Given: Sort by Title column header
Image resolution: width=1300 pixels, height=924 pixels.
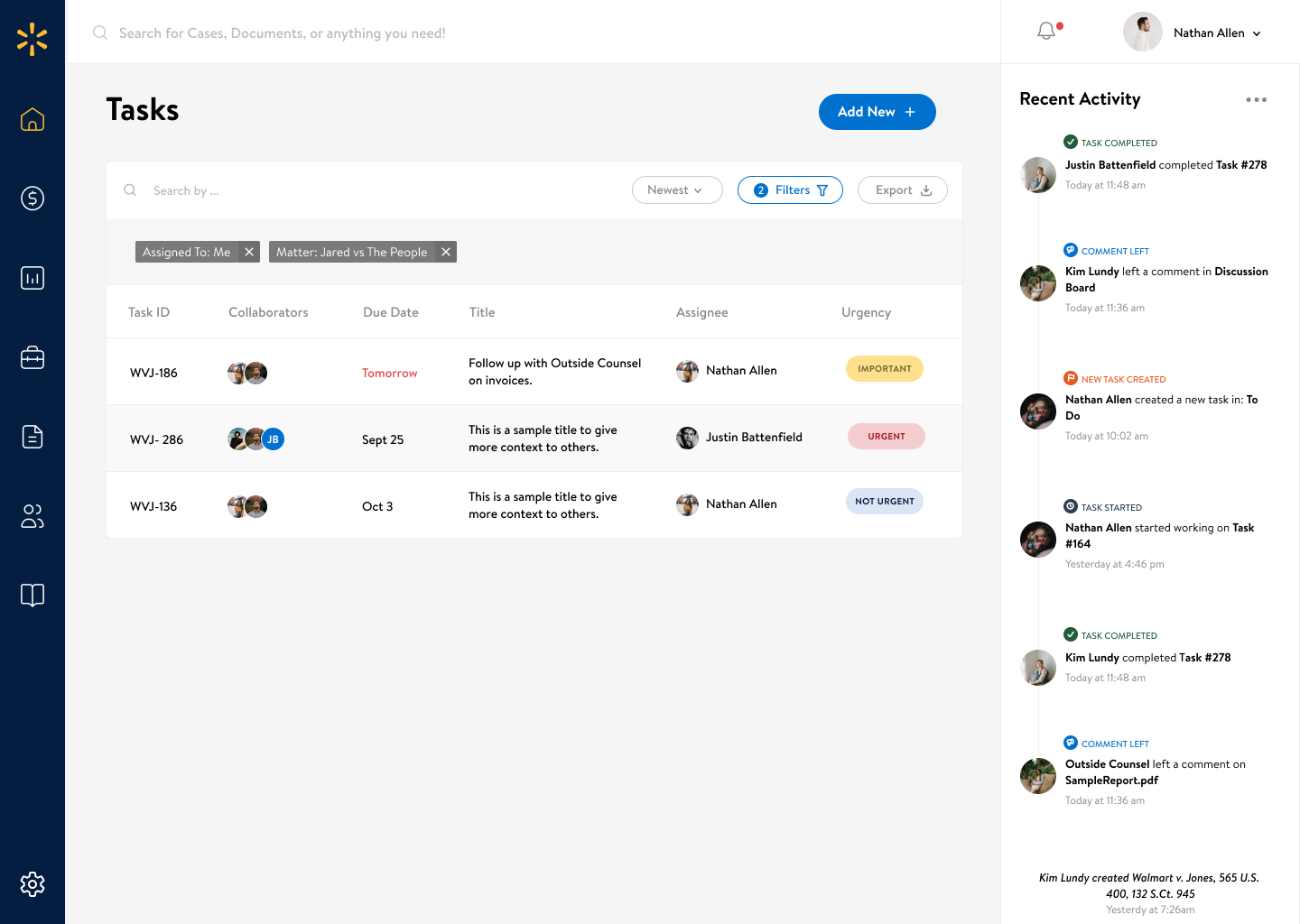Looking at the screenshot, I should [x=482, y=312].
